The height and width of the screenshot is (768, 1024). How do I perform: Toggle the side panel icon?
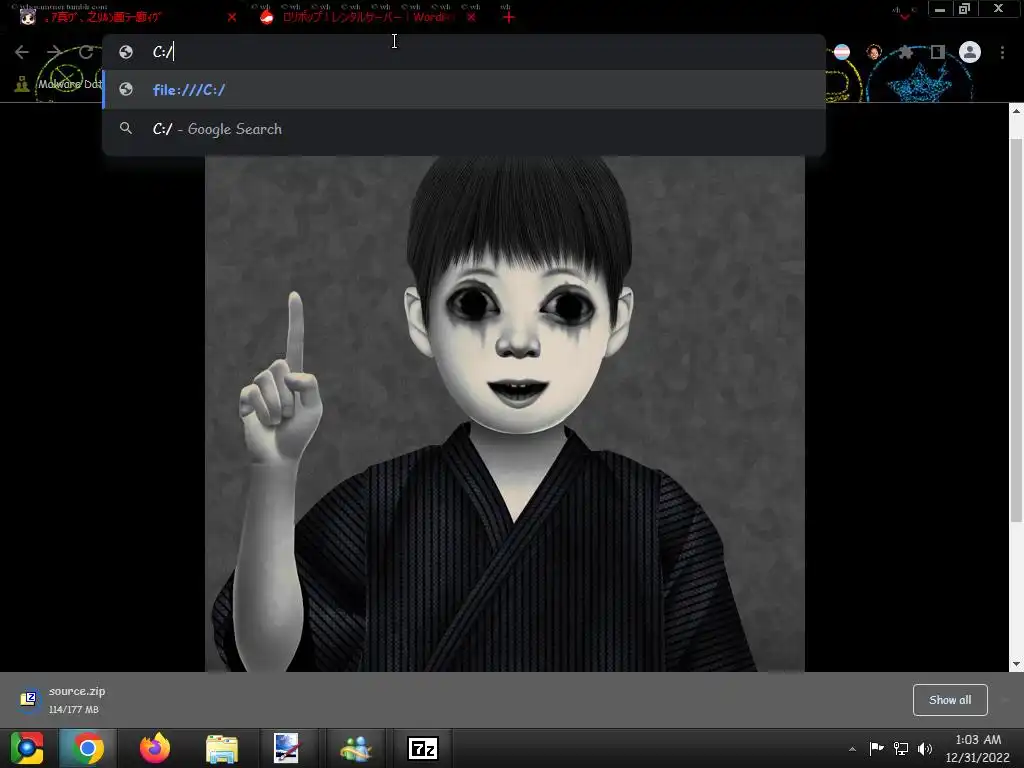coord(938,52)
